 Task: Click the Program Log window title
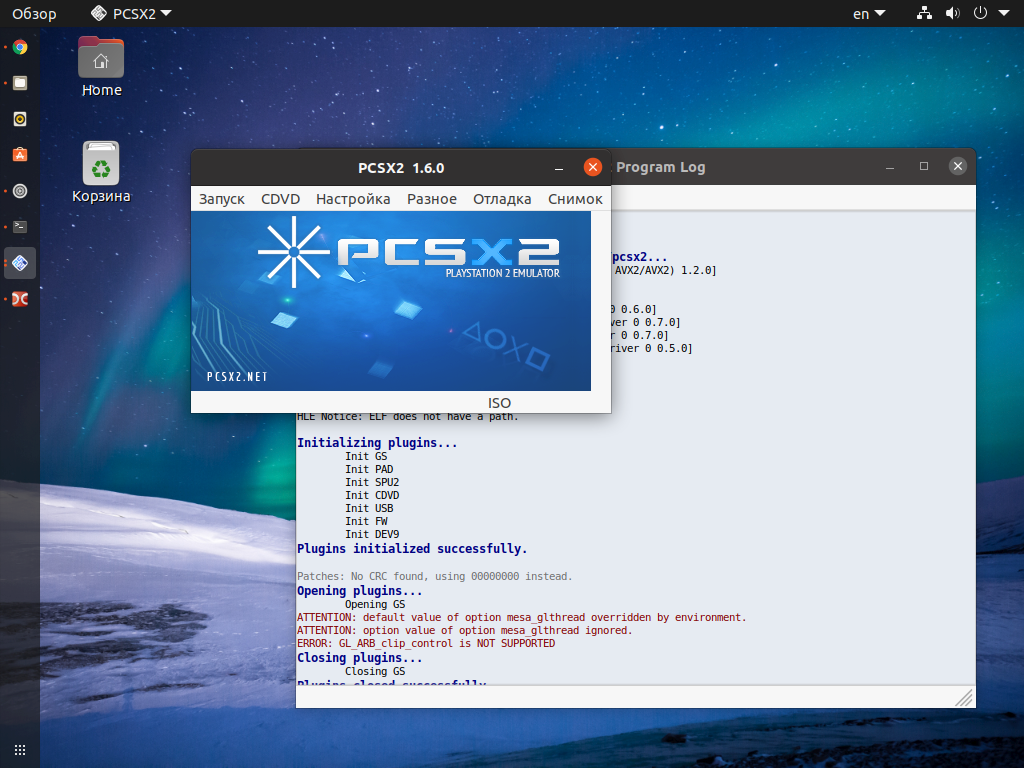point(660,167)
